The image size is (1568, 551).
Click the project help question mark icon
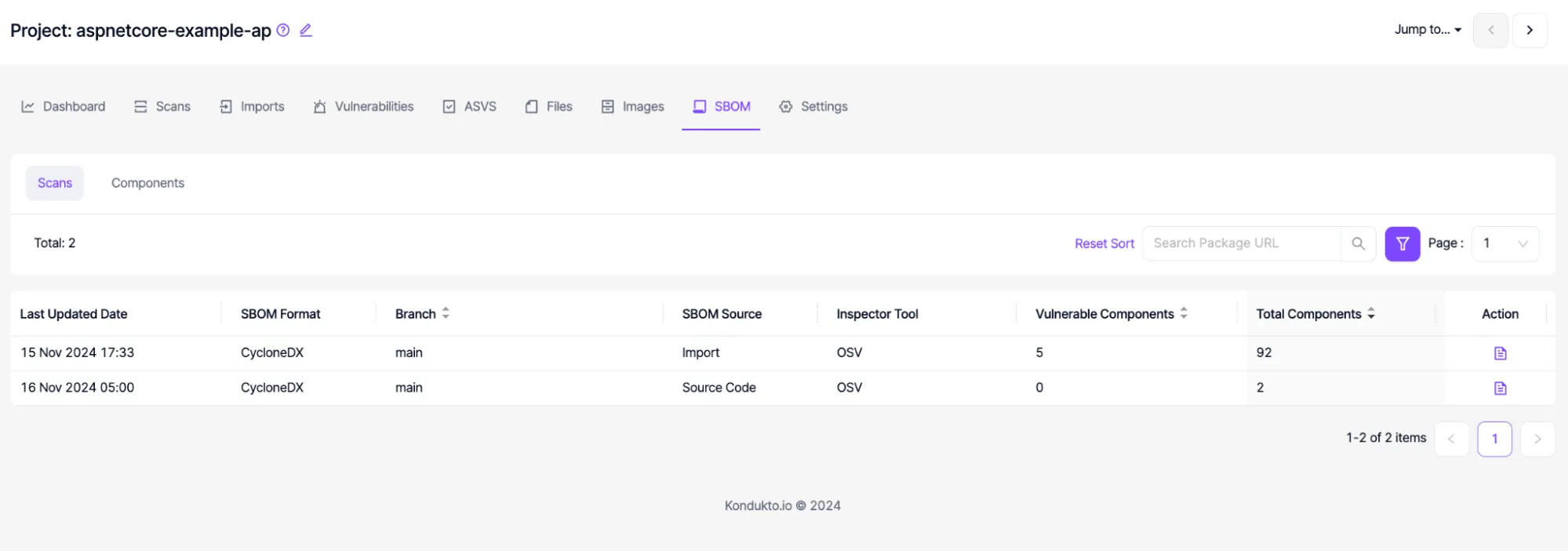282,30
